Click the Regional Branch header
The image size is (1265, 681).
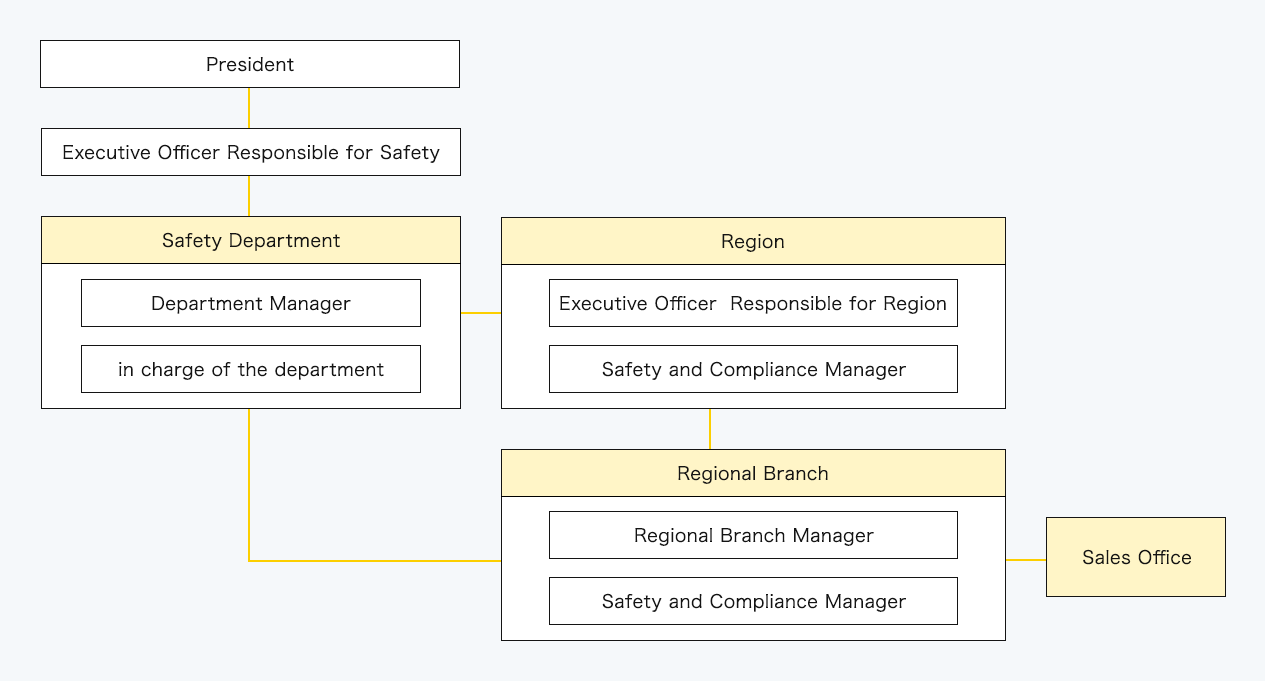(x=752, y=473)
